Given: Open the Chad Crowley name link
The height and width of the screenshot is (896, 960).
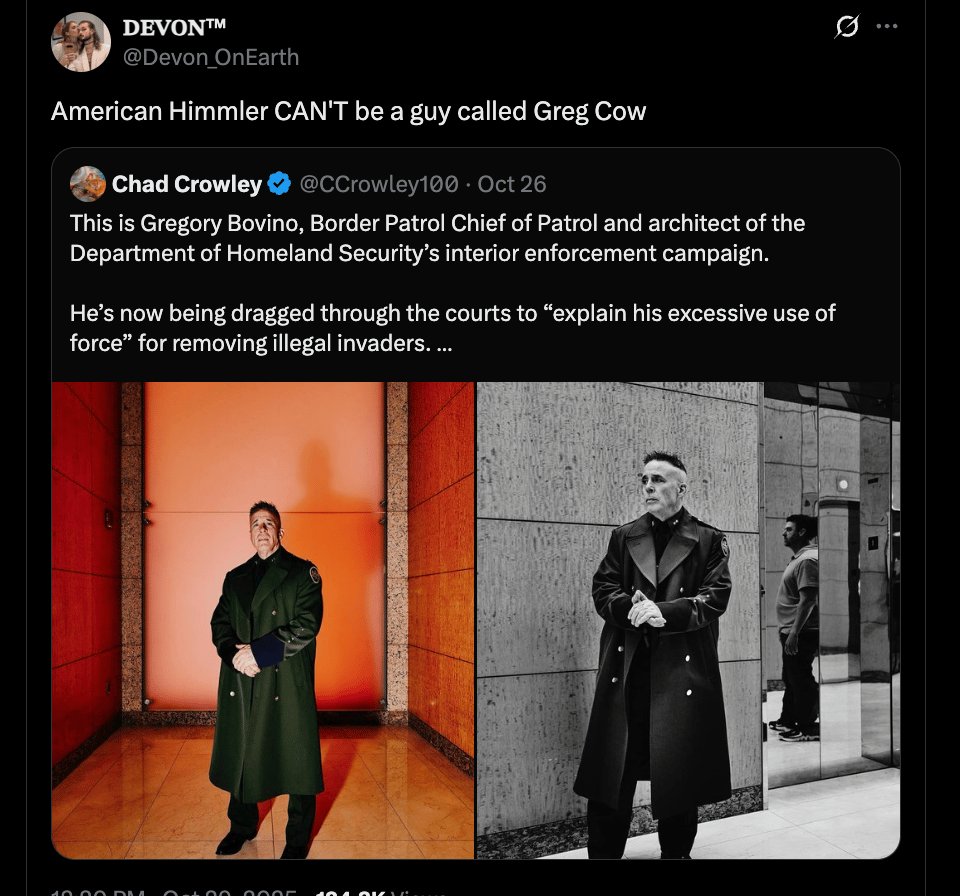Looking at the screenshot, I should point(187,184).
